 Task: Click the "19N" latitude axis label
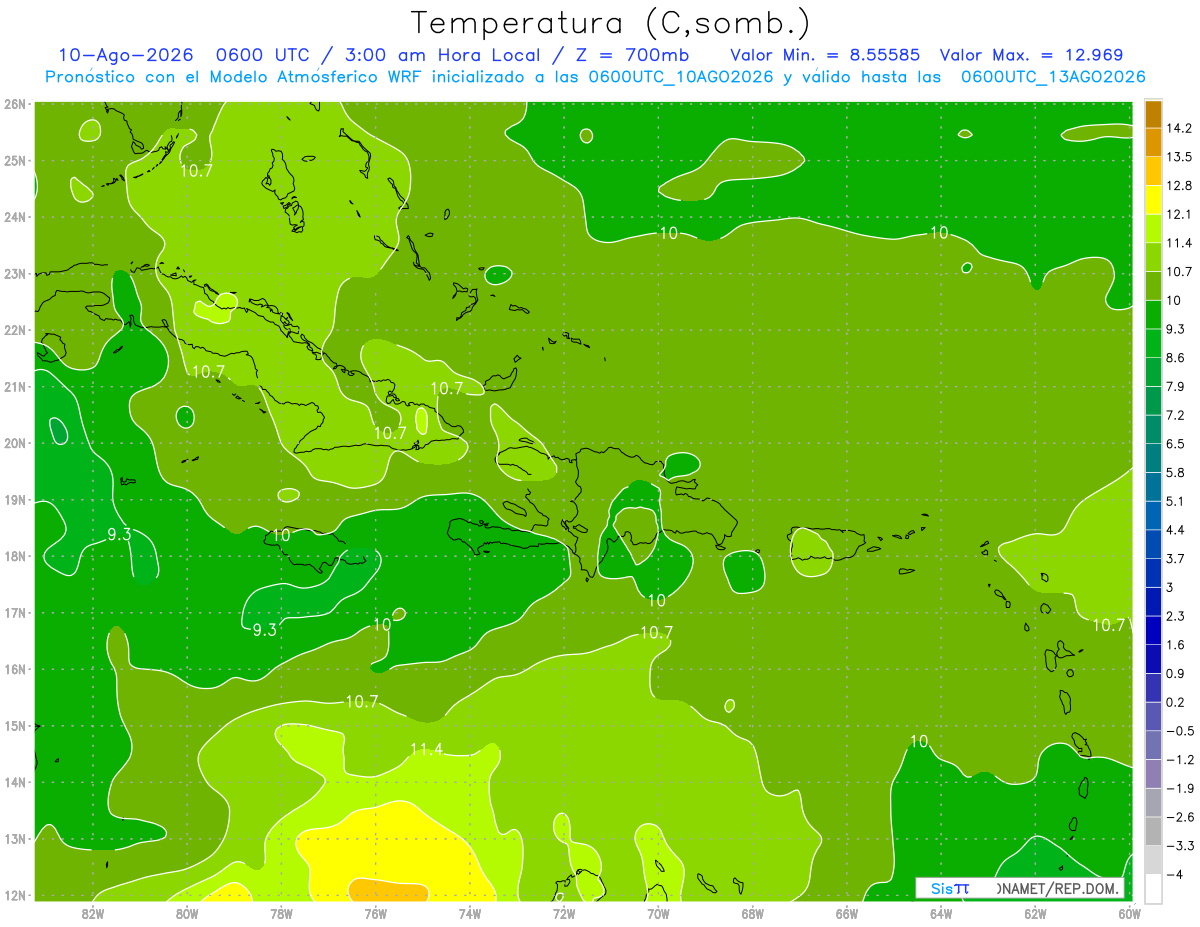point(15,499)
